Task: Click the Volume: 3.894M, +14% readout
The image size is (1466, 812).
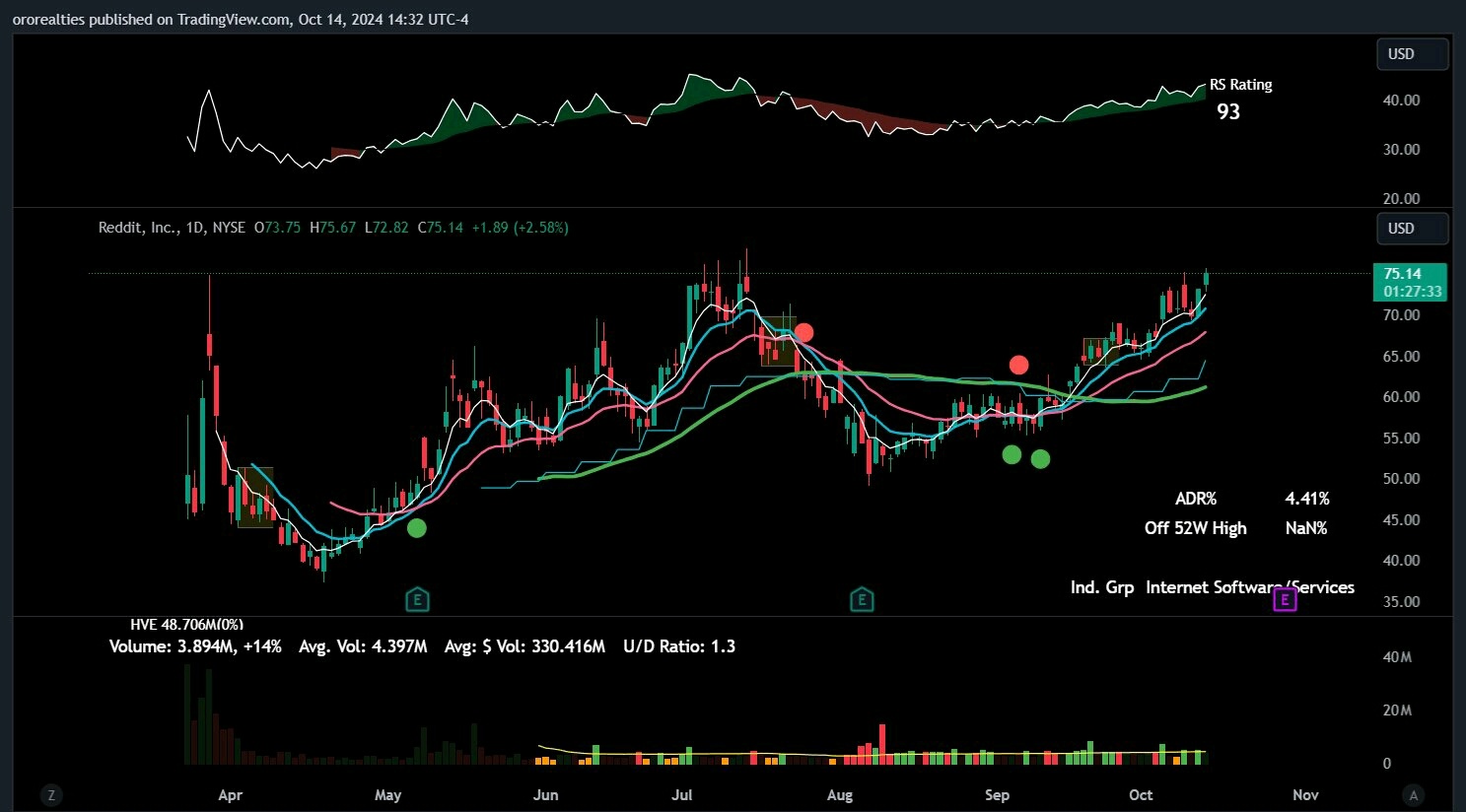Action: point(195,646)
